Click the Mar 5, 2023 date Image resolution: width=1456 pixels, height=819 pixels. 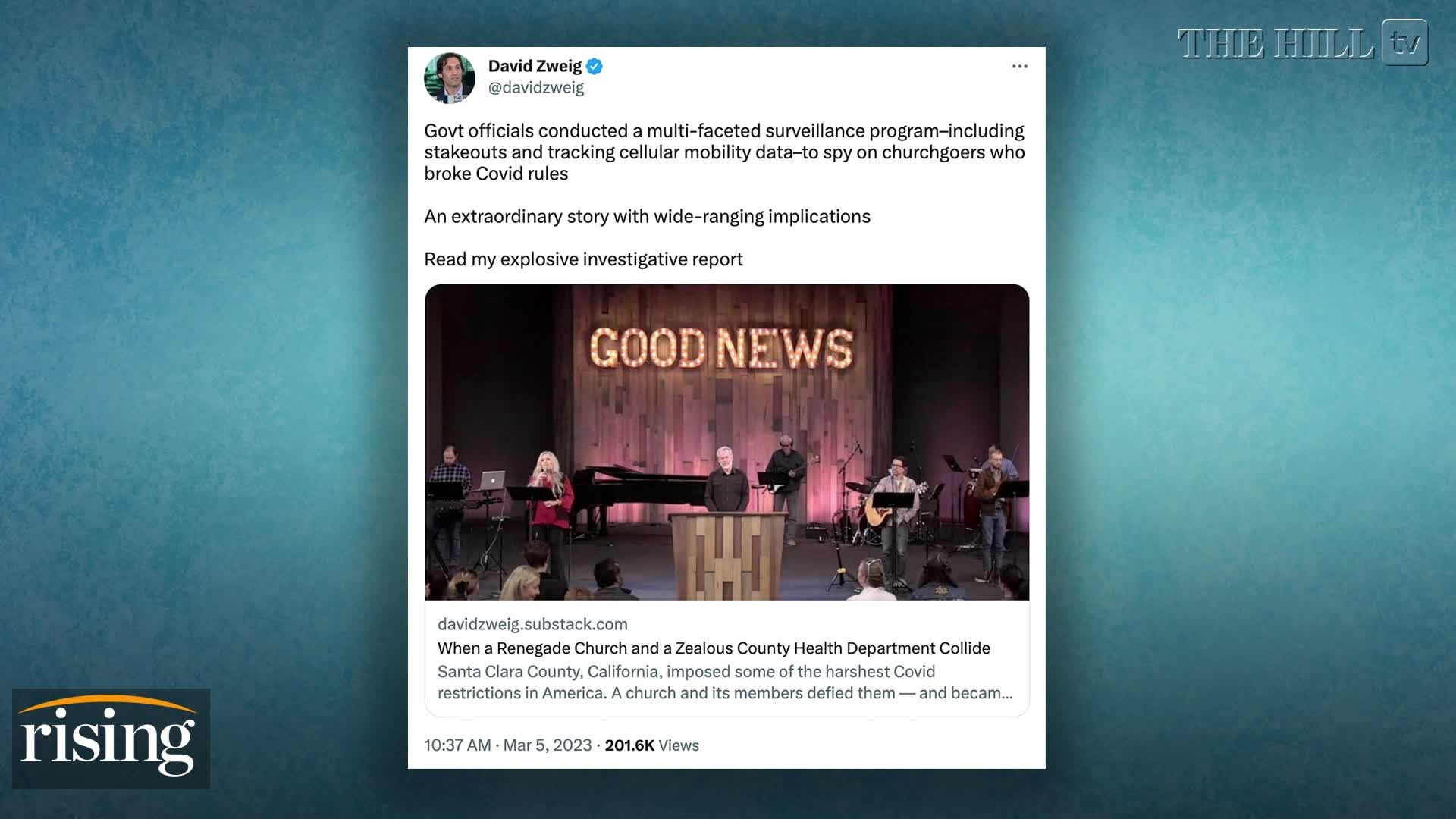[548, 745]
